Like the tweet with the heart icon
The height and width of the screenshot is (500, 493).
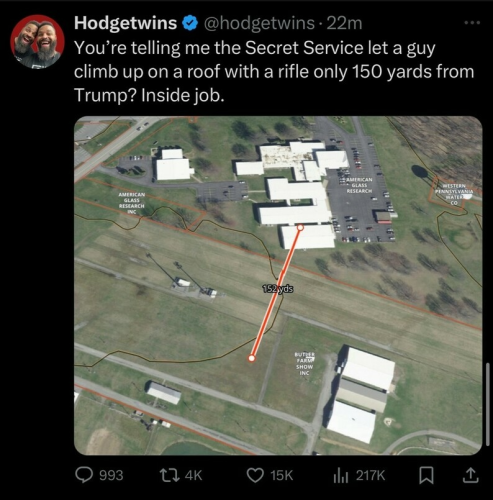(255, 475)
